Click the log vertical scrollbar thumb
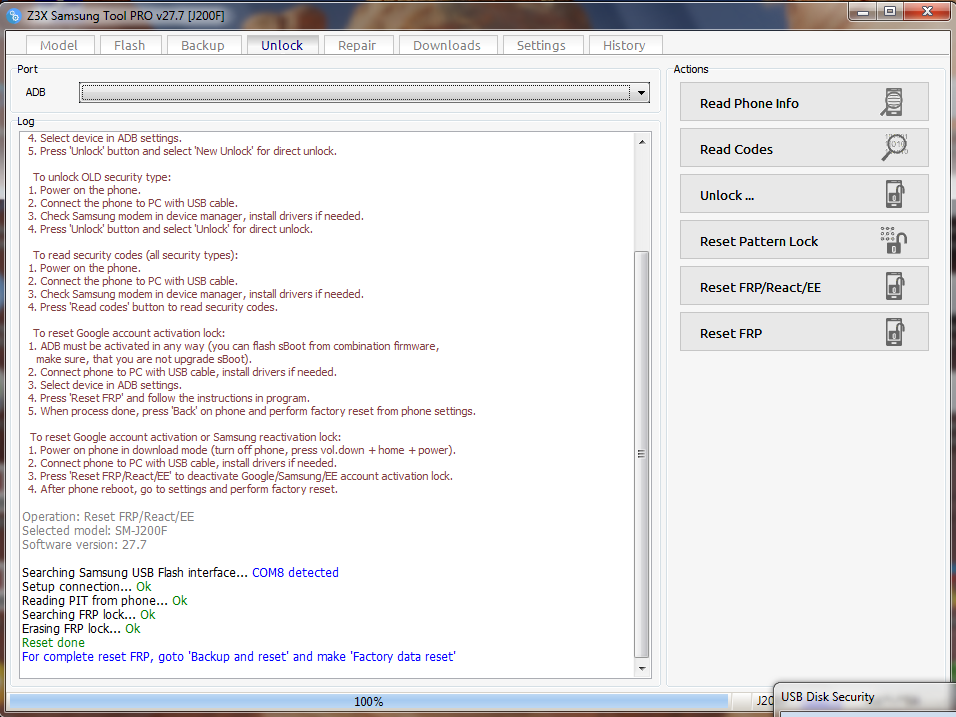The image size is (956, 717). (641, 454)
